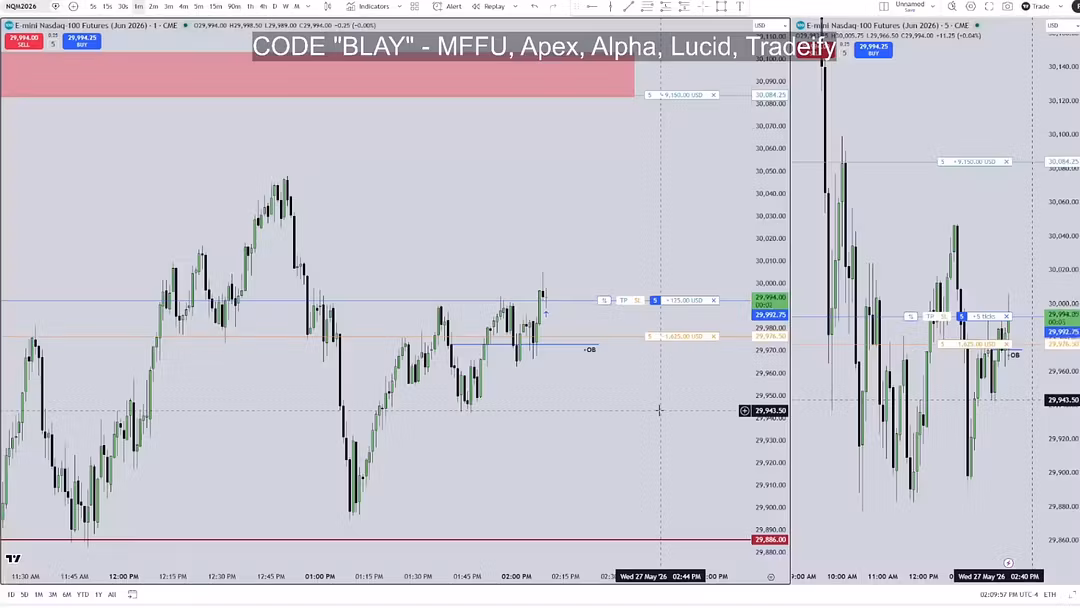Open the chart layout setup icon
Image resolution: width=1080 pixels, height=608 pixels.
(x=884, y=6)
